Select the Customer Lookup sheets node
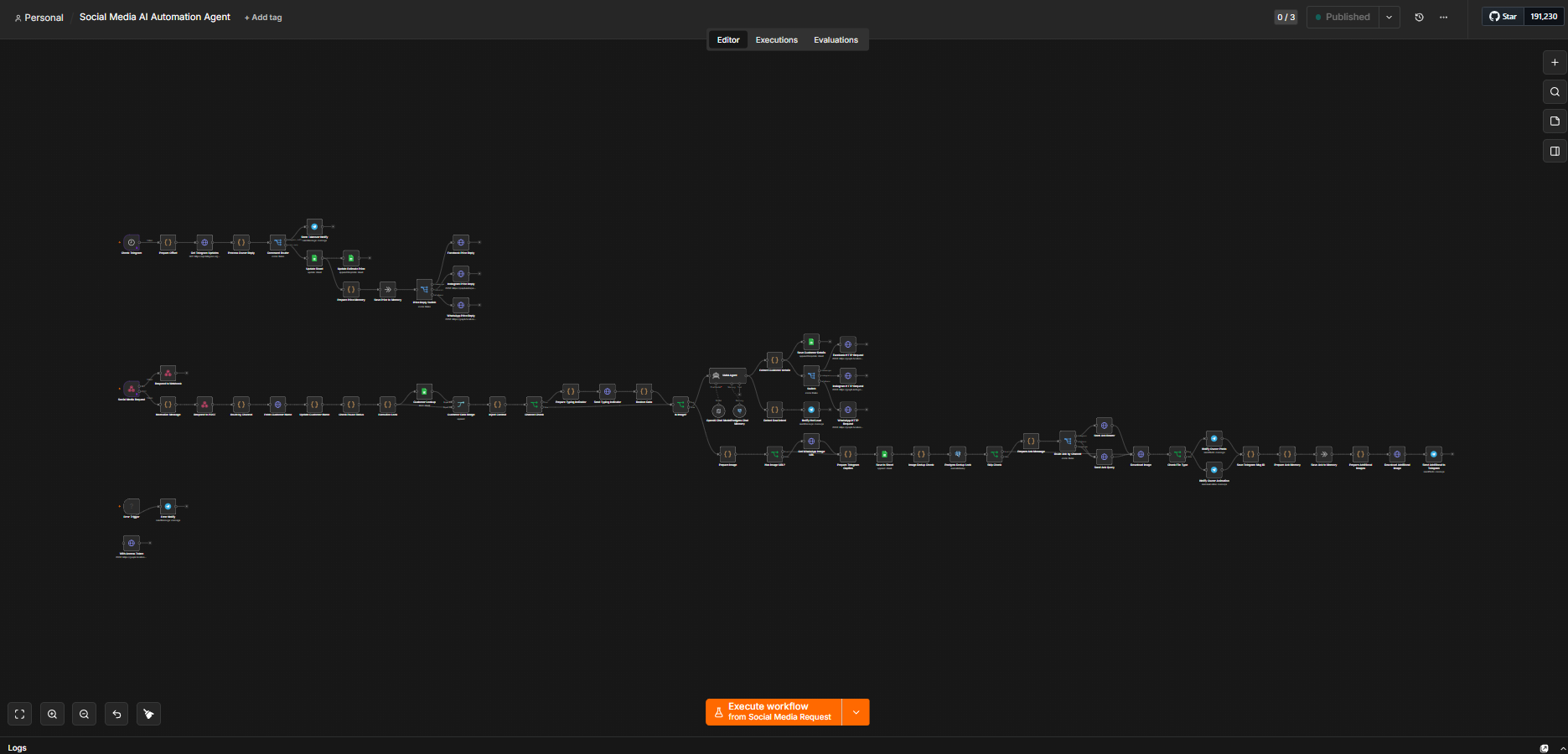Image resolution: width=1568 pixels, height=754 pixels. point(424,391)
